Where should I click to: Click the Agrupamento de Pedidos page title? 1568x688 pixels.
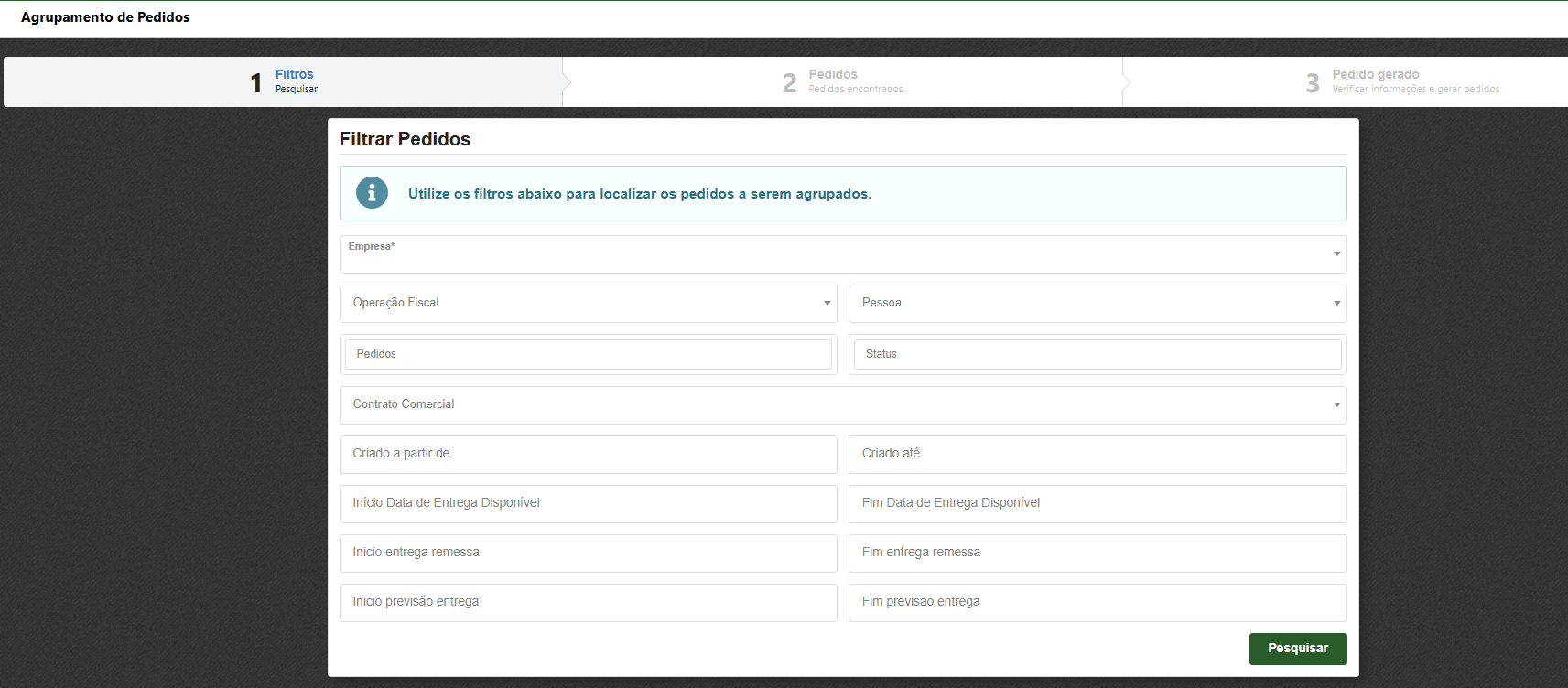[x=105, y=17]
